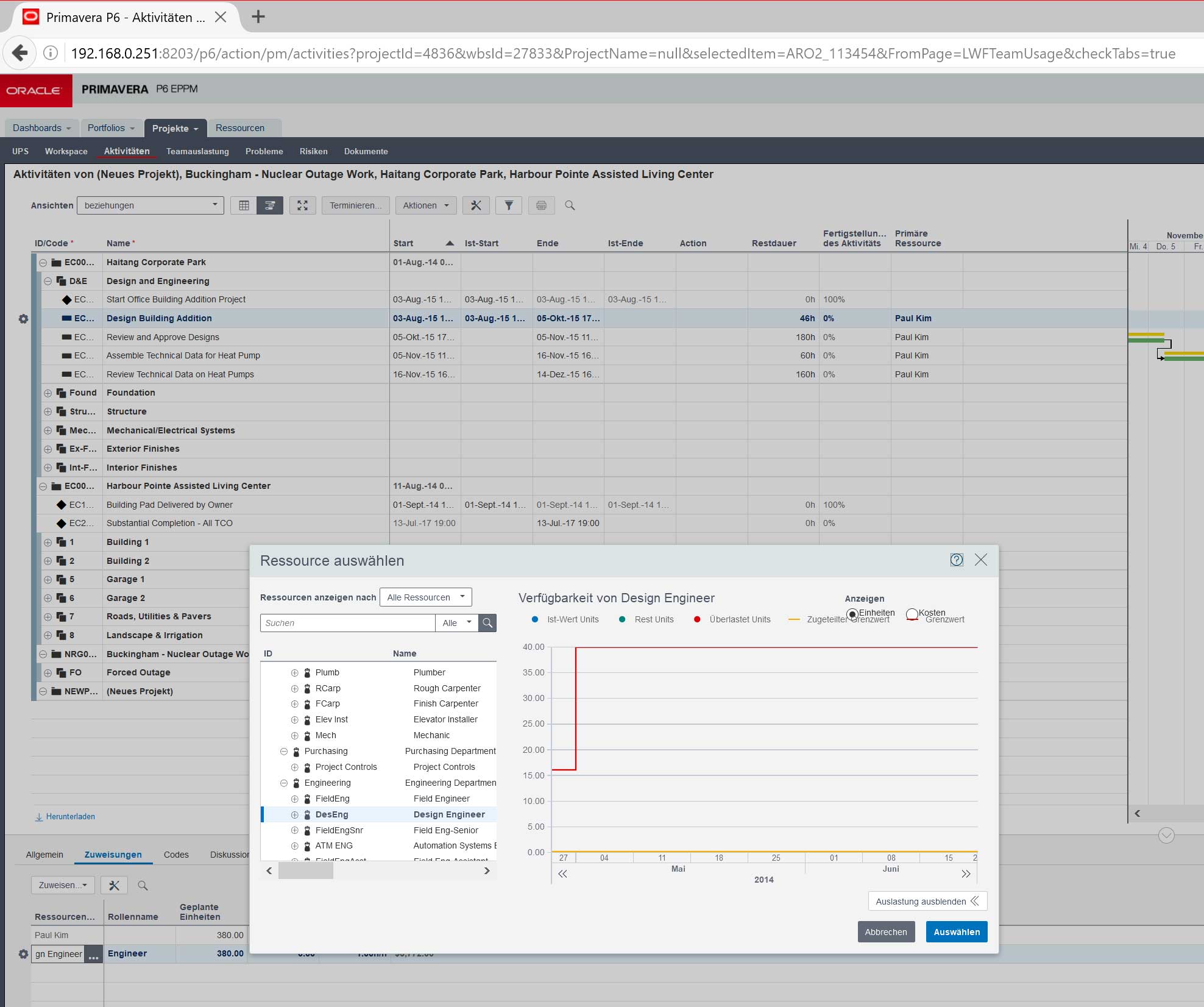Viewport: 1204px width, 1007px height.
Task: Open the Zuweisen dropdown button
Action: (x=63, y=885)
